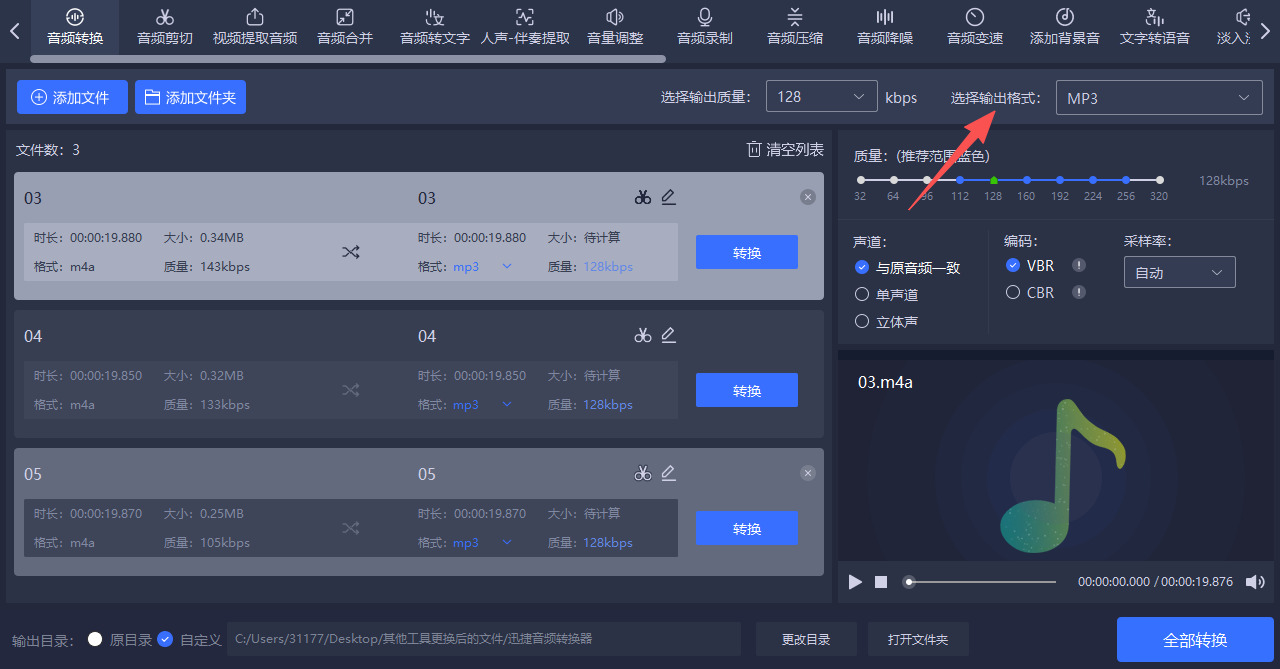Click the 更改目录 button
The width and height of the screenshot is (1280, 669).
tap(806, 639)
